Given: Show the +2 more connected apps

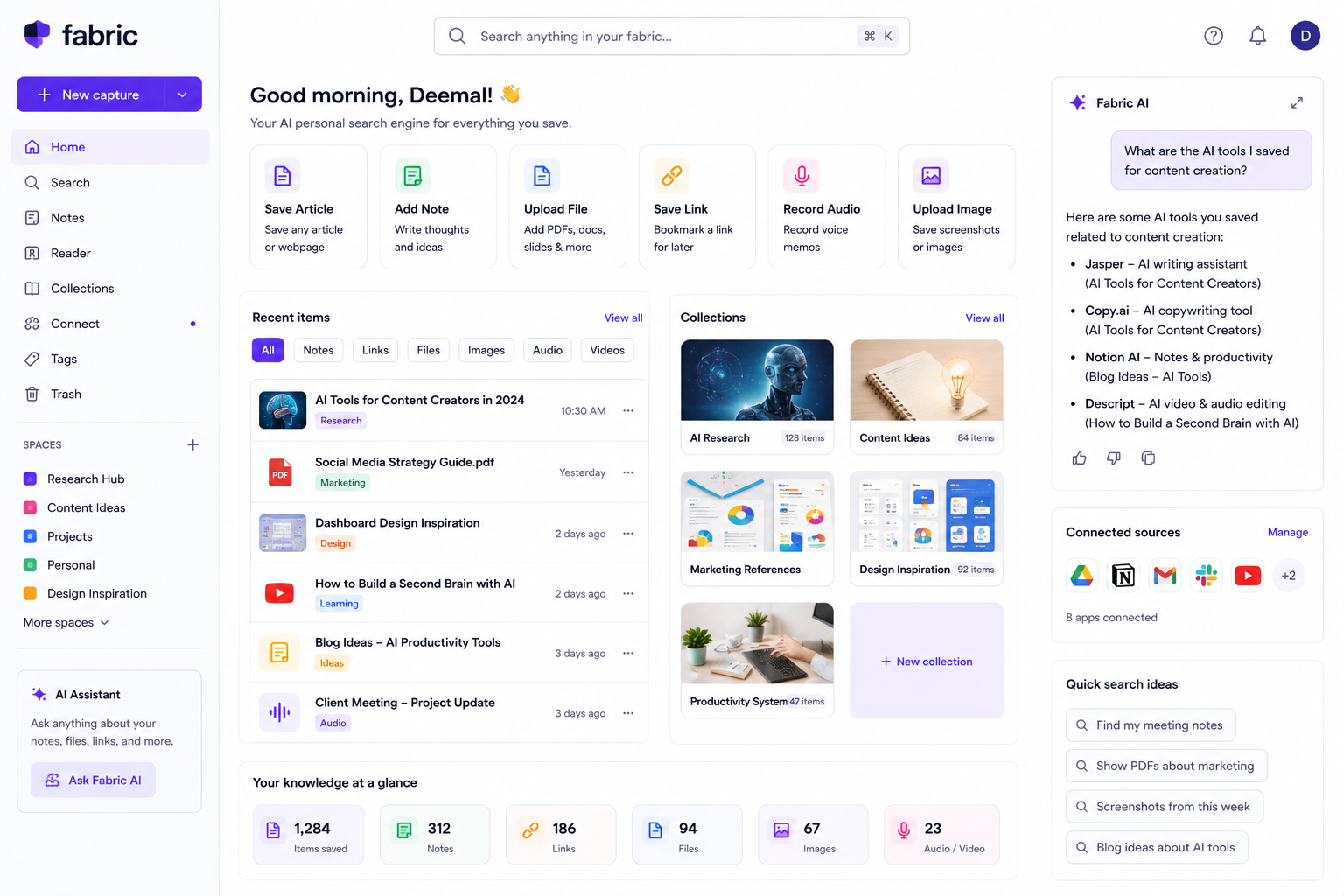Looking at the screenshot, I should point(1289,576).
